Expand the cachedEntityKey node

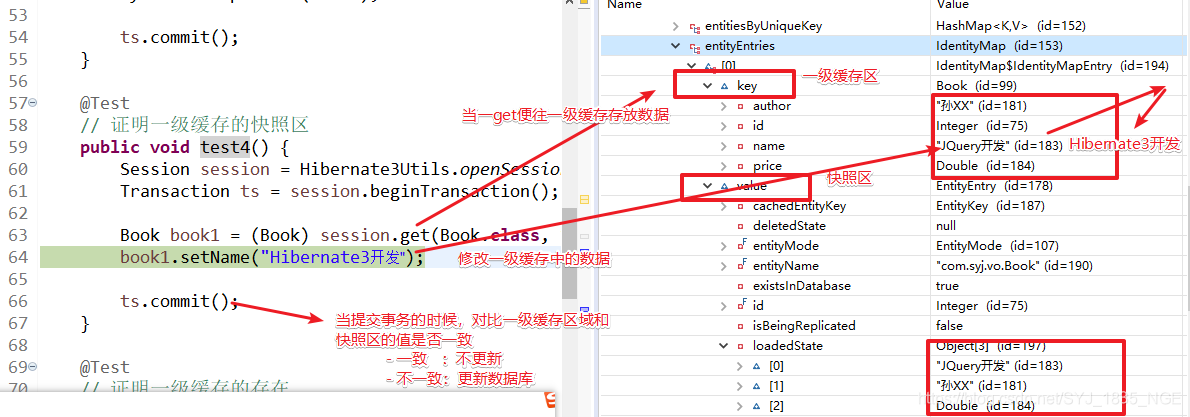click(724, 206)
